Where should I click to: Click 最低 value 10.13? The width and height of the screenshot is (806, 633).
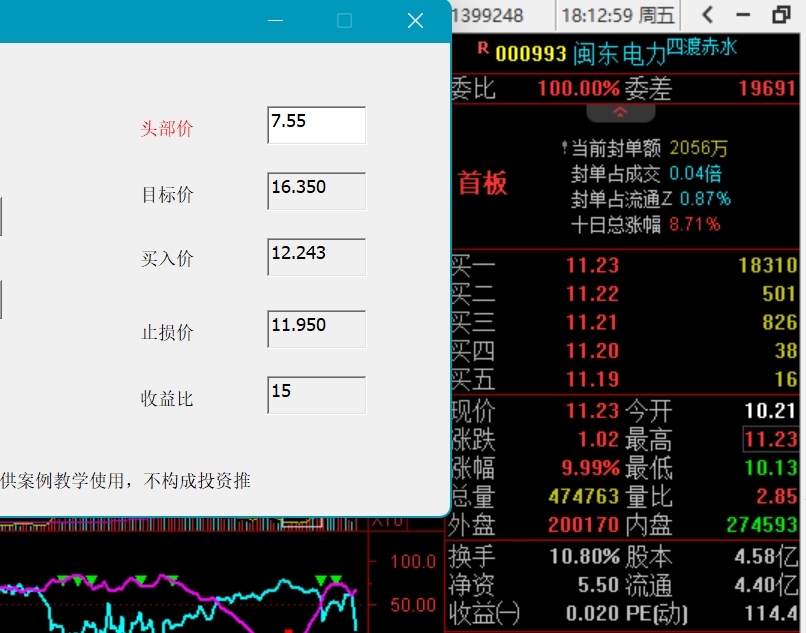[x=771, y=468]
